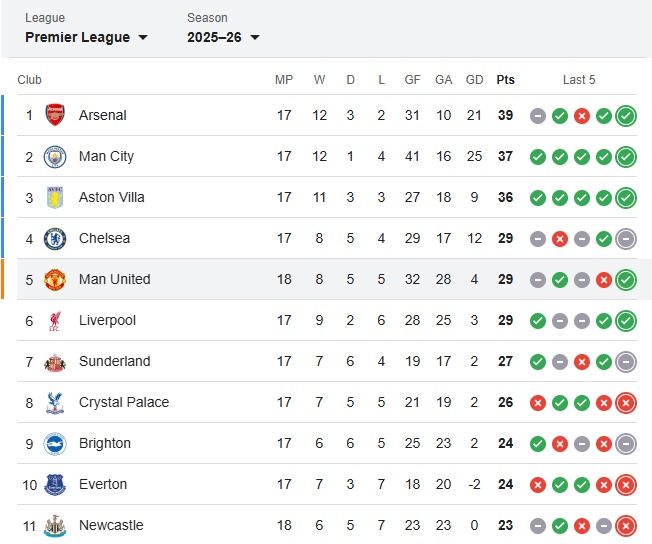Click Man United's most recent win icon

click(x=626, y=279)
